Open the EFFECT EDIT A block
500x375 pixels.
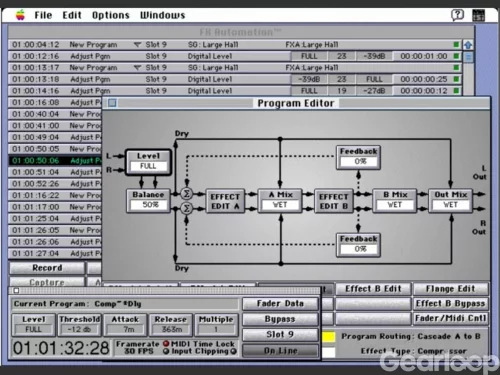[225, 201]
